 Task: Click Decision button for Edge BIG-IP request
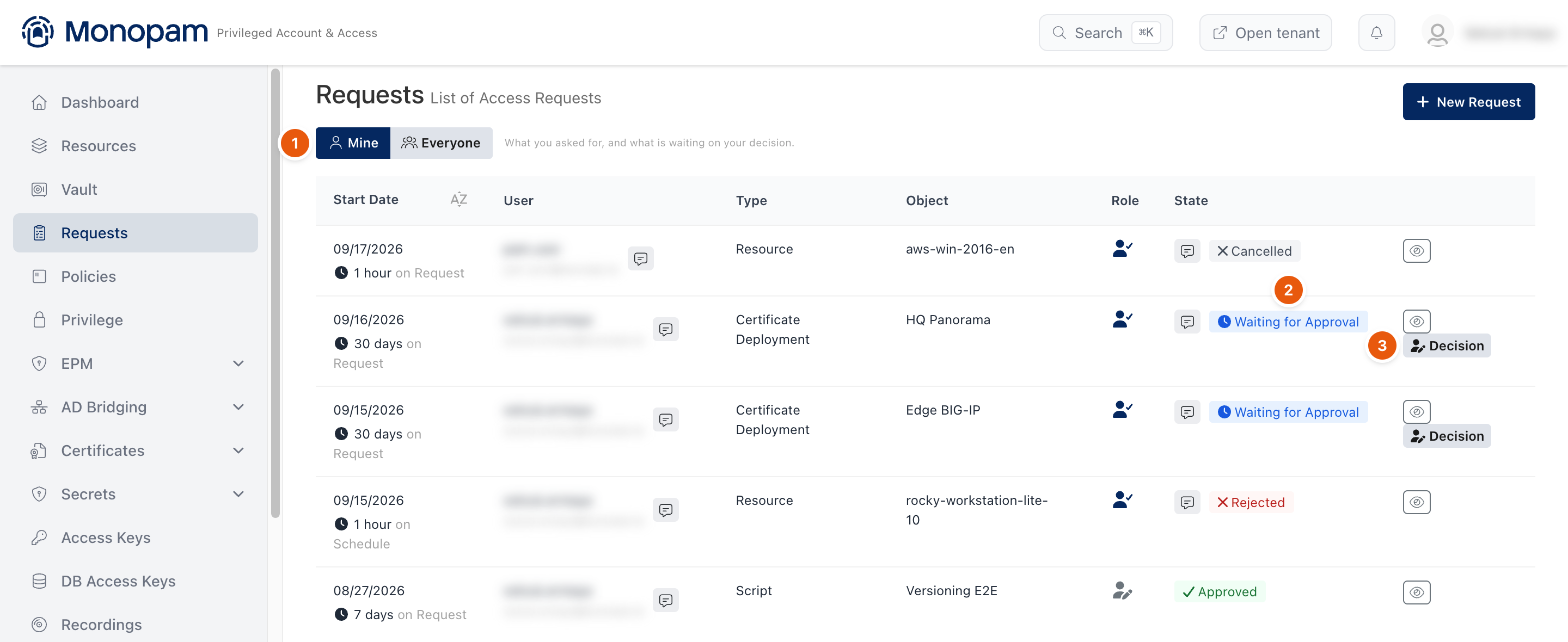(1446, 436)
